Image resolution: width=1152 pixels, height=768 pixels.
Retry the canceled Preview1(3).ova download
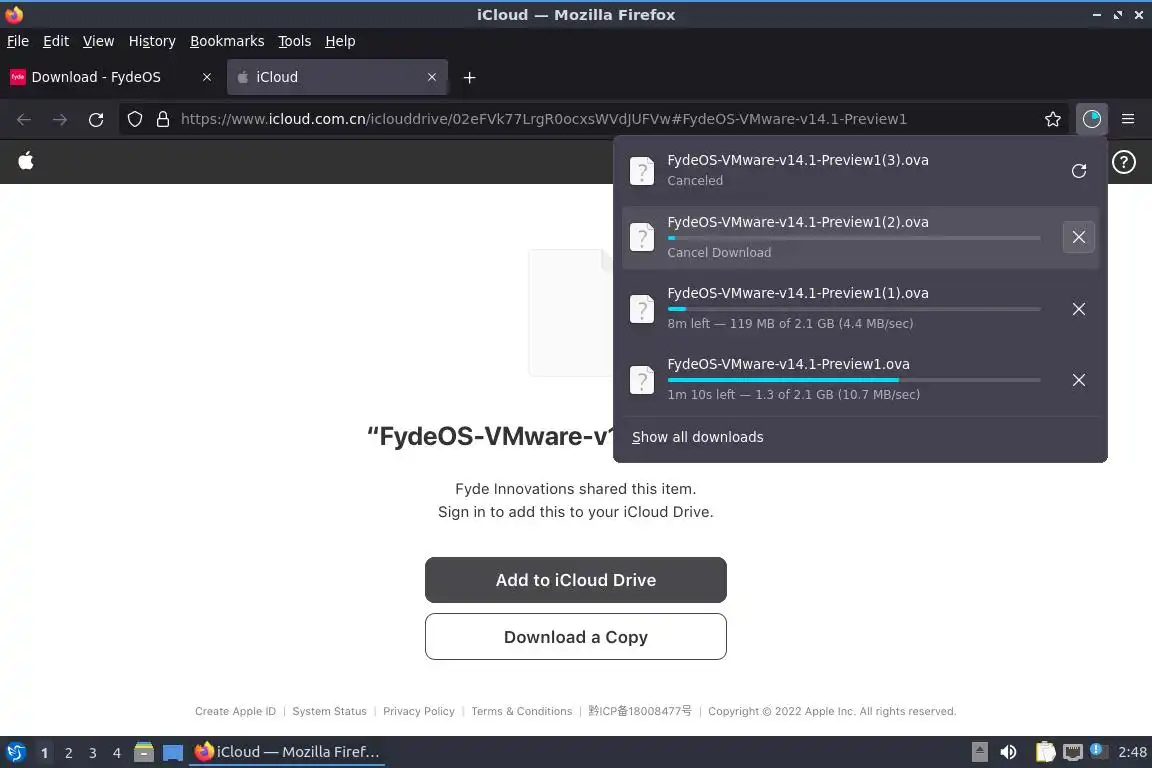tap(1079, 171)
